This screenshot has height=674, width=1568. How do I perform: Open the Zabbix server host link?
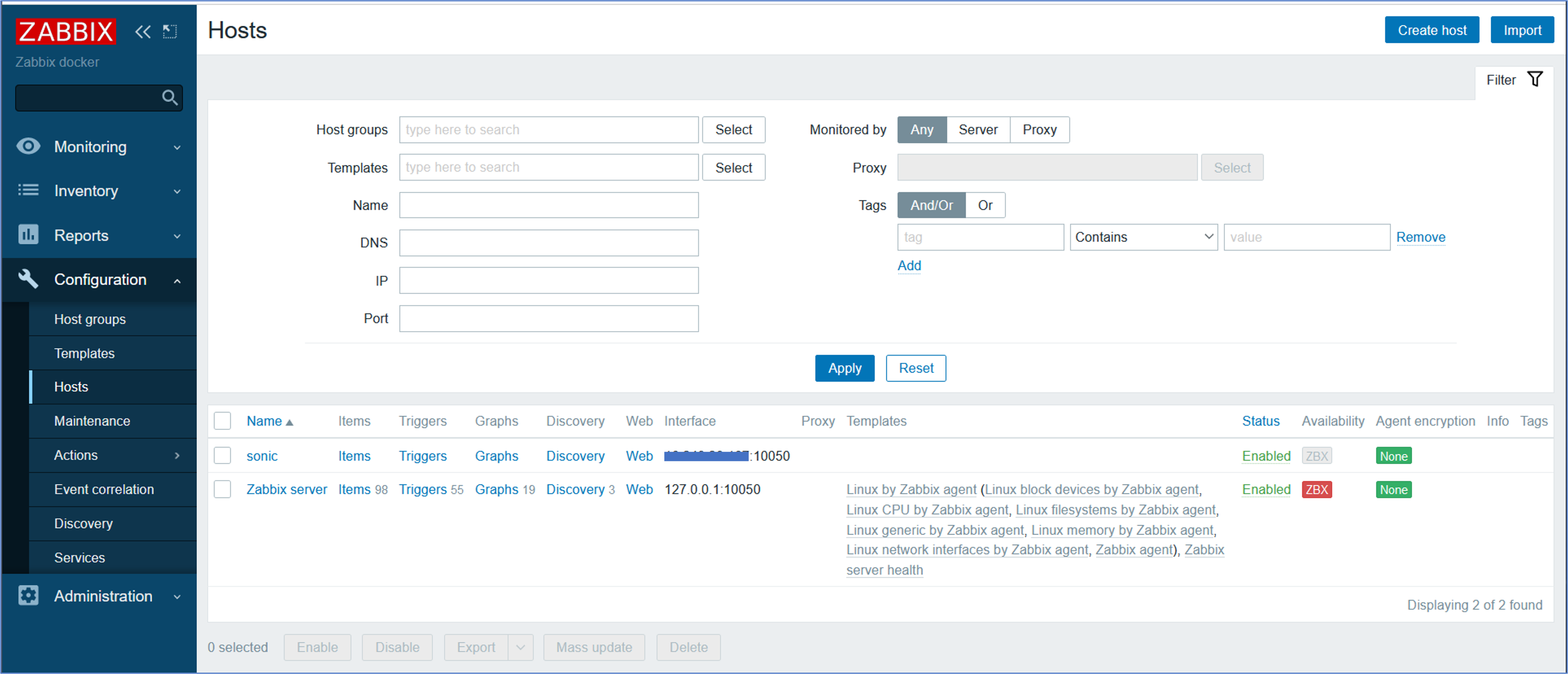(287, 489)
